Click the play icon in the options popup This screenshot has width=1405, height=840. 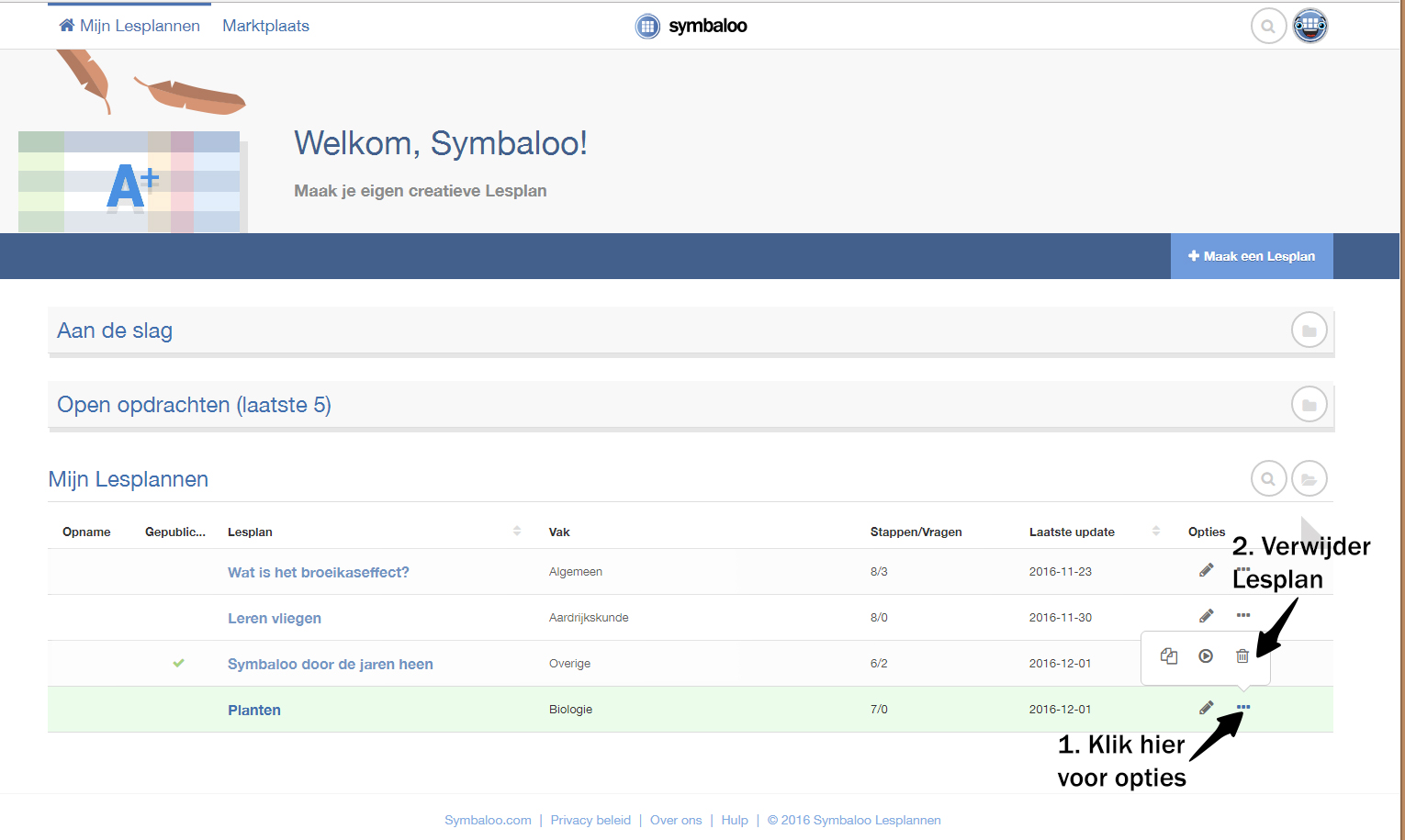tap(1206, 655)
